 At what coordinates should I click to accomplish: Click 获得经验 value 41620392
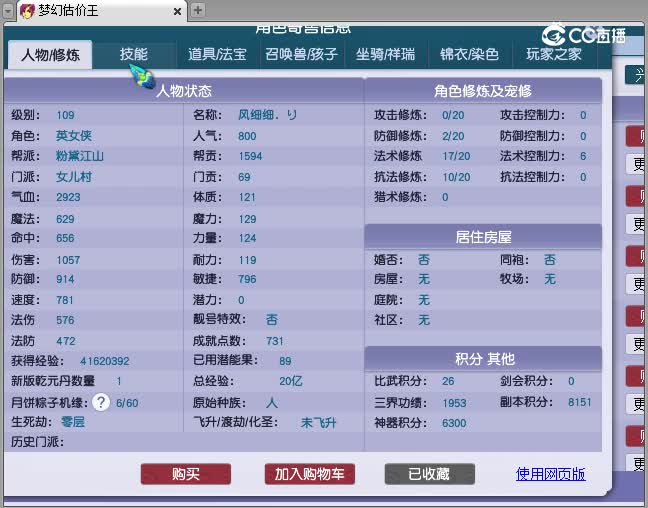tap(105, 361)
